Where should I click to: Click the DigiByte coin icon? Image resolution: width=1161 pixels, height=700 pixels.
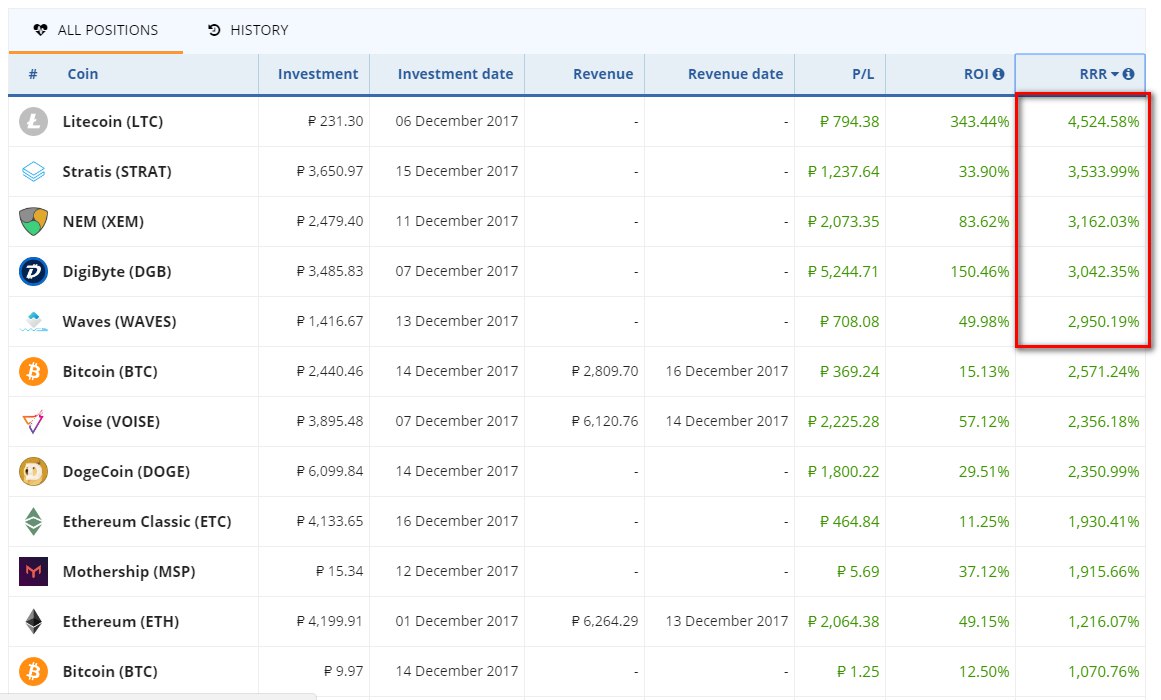pyautogui.click(x=33, y=272)
